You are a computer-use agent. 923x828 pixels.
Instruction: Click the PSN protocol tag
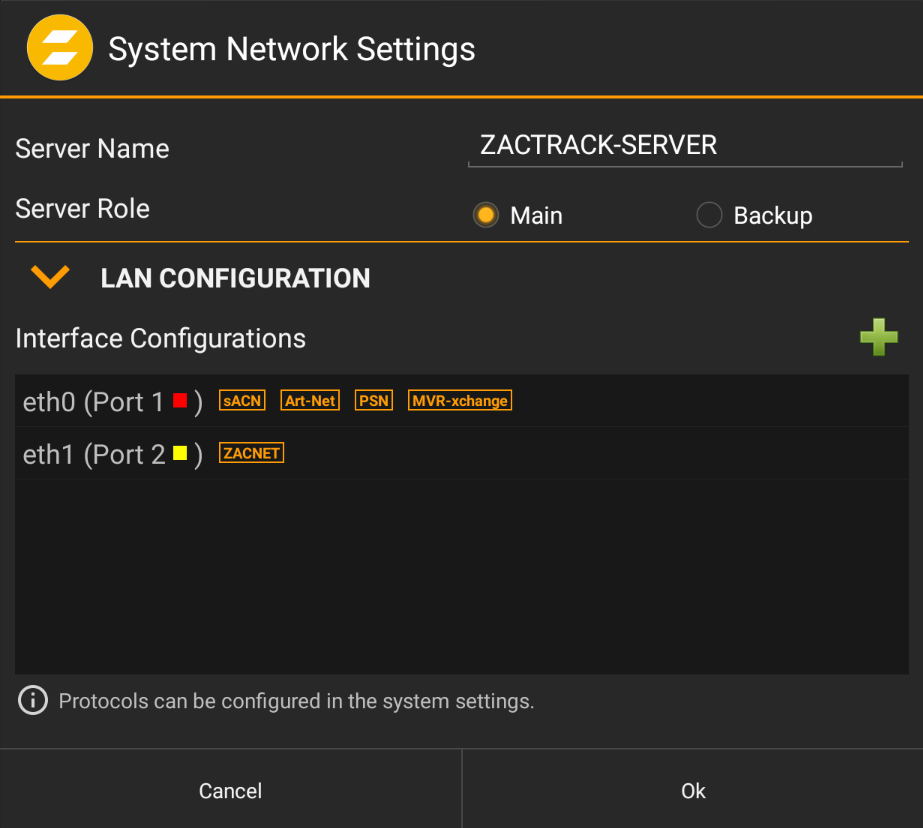pyautogui.click(x=374, y=401)
